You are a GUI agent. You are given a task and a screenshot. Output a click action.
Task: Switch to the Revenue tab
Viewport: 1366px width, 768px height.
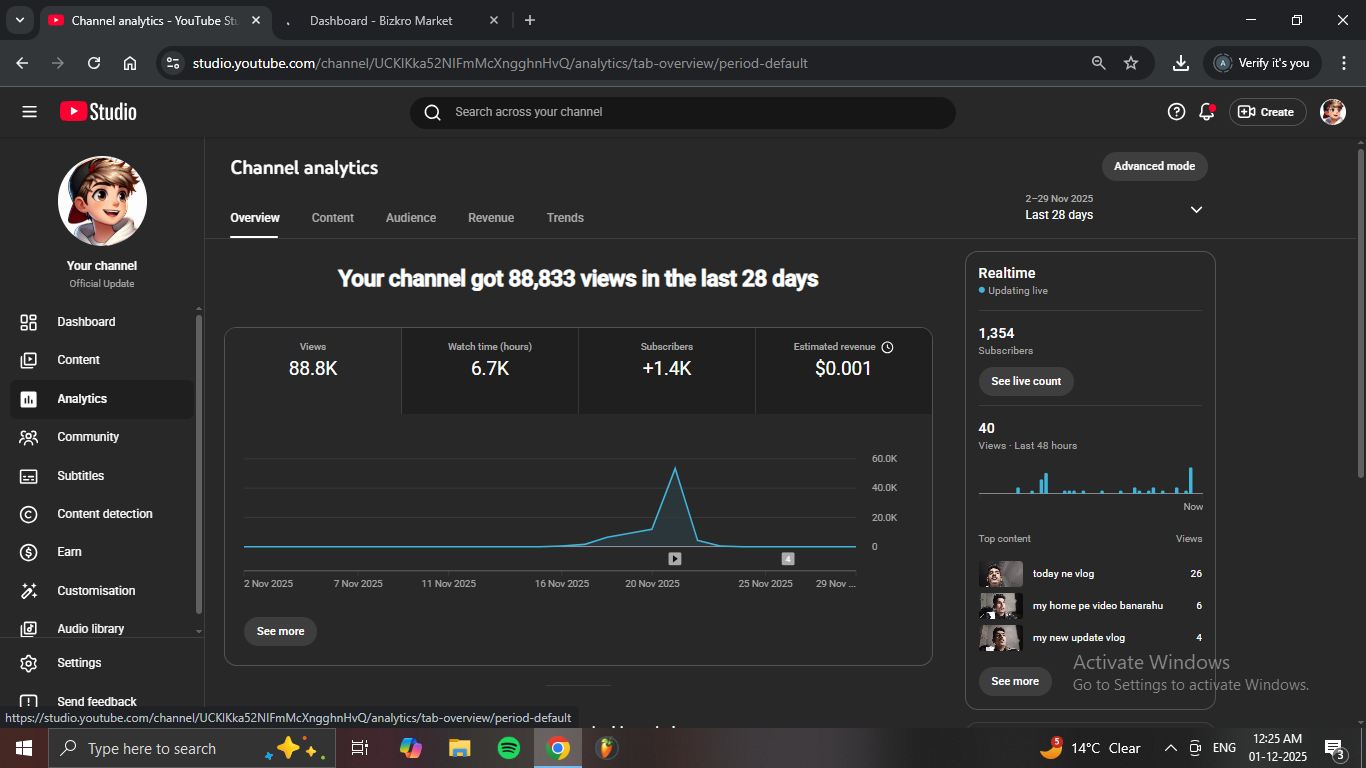pyautogui.click(x=491, y=218)
